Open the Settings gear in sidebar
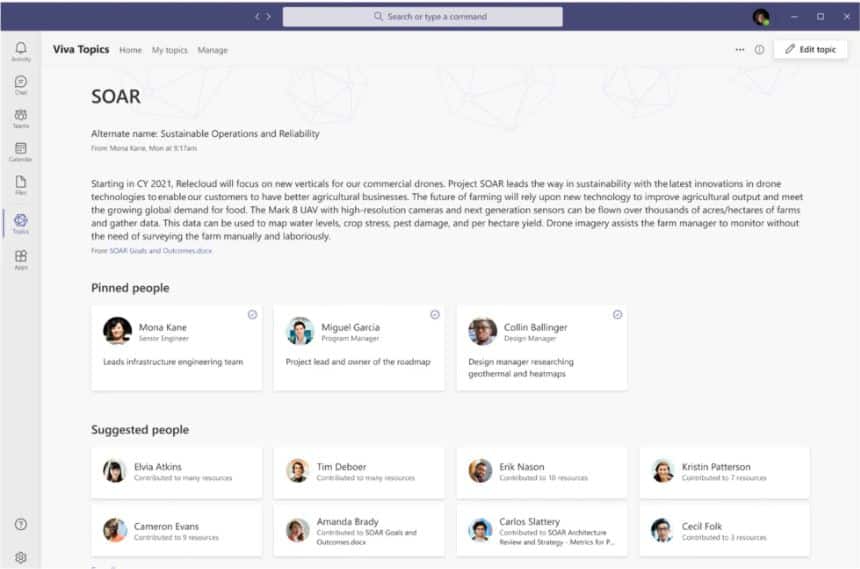The height and width of the screenshot is (569, 860). tap(21, 557)
